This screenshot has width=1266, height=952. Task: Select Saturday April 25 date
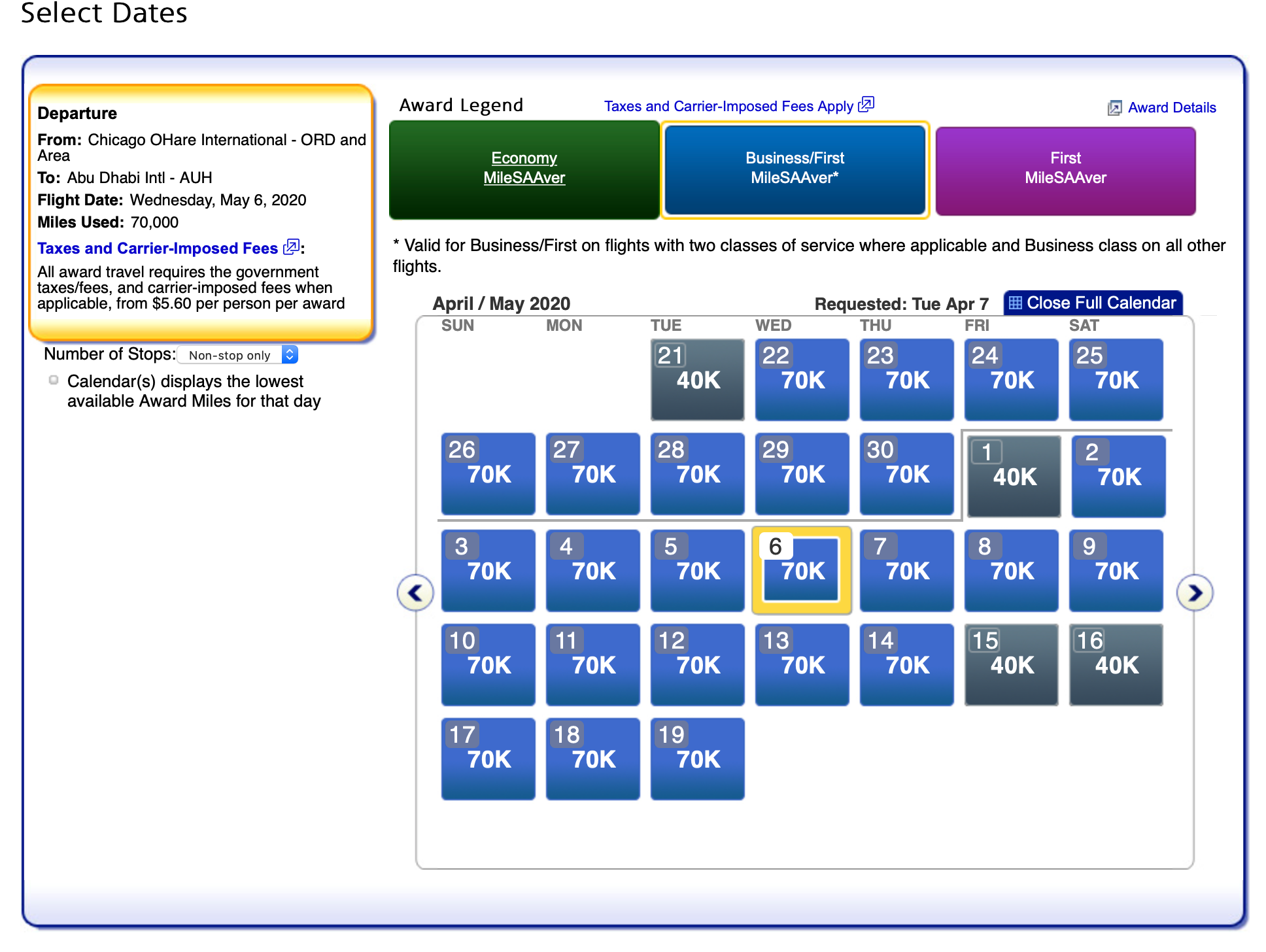click(x=1116, y=379)
